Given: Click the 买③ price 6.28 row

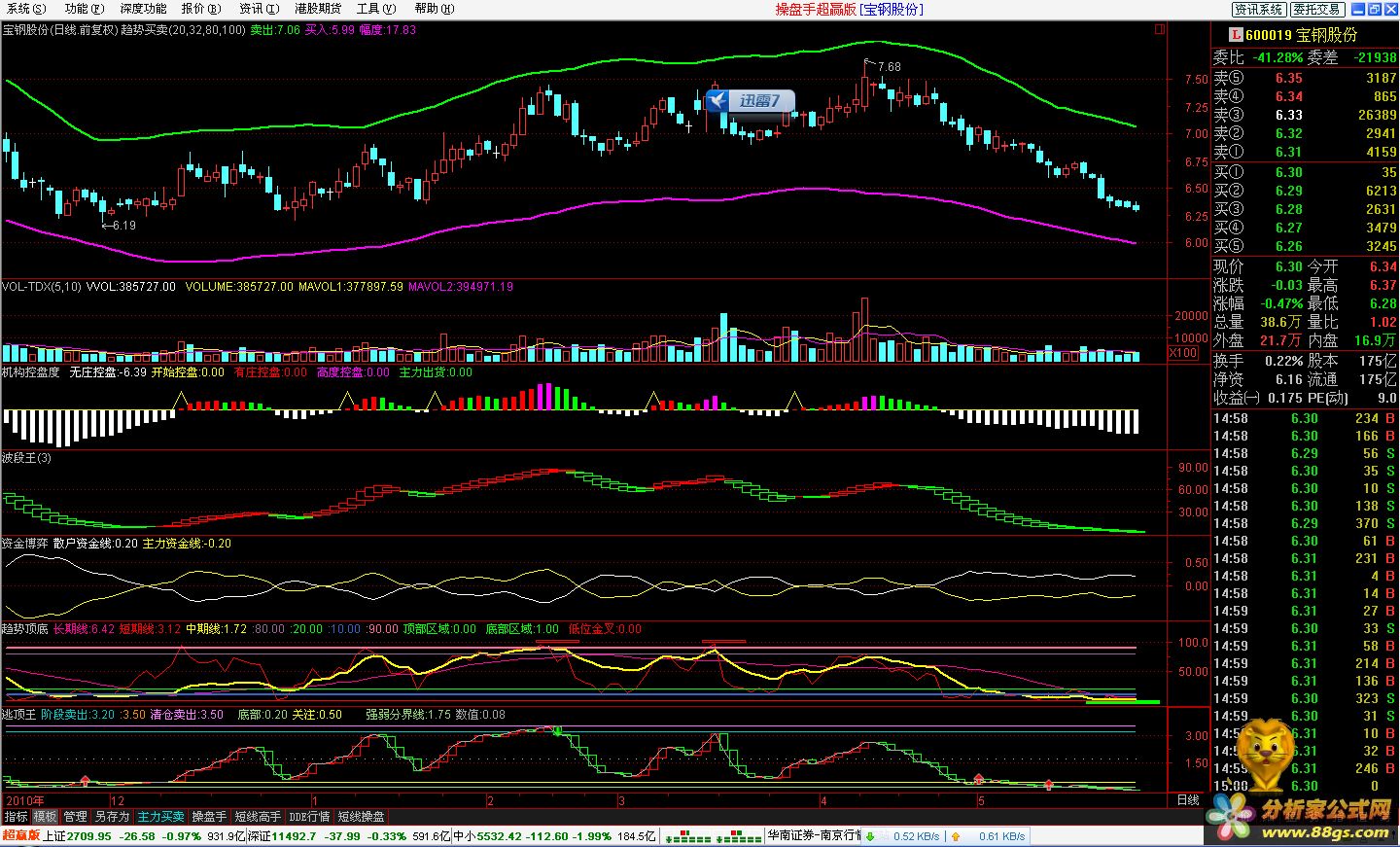Looking at the screenshot, I should 1305,209.
